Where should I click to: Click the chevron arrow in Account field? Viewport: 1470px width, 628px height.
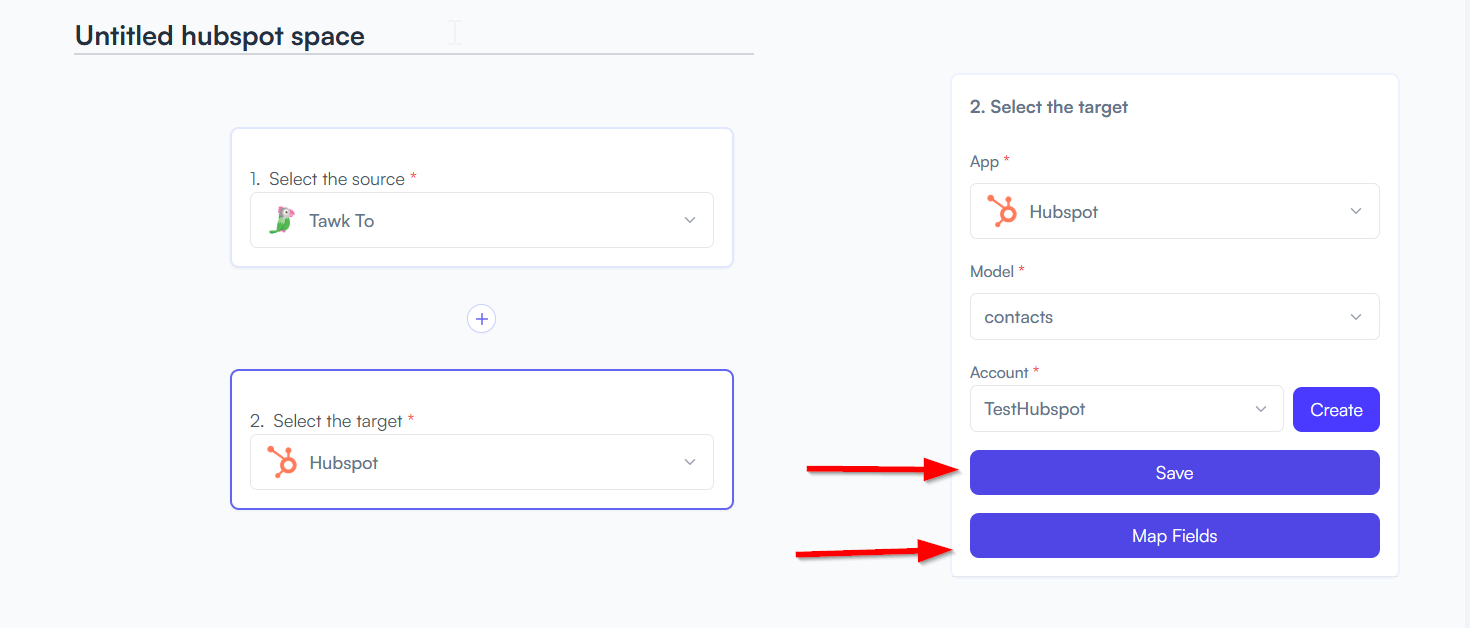point(1260,409)
